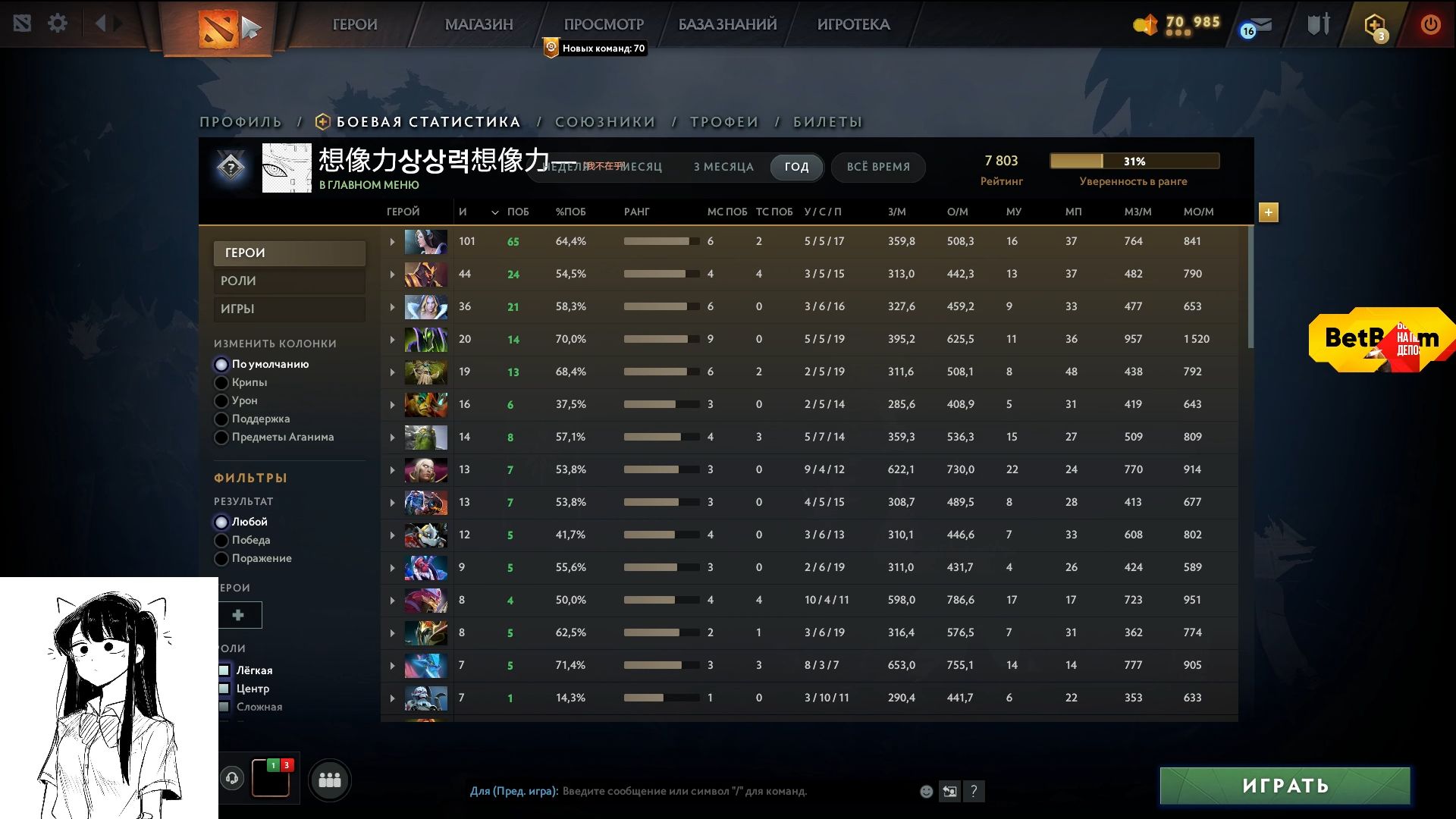The width and height of the screenshot is (1456, 819).
Task: Select the ВСЁ ВРЕМЯ period button
Action: 877,167
